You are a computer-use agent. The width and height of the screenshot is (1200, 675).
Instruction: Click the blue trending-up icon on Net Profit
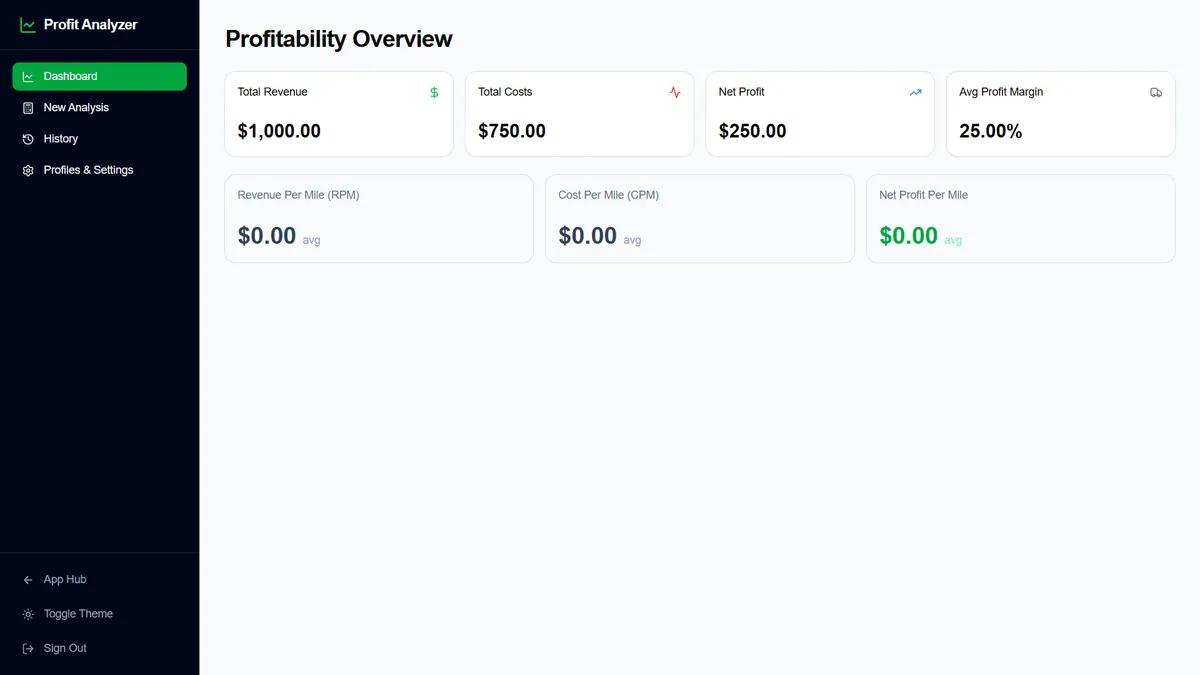(x=915, y=92)
